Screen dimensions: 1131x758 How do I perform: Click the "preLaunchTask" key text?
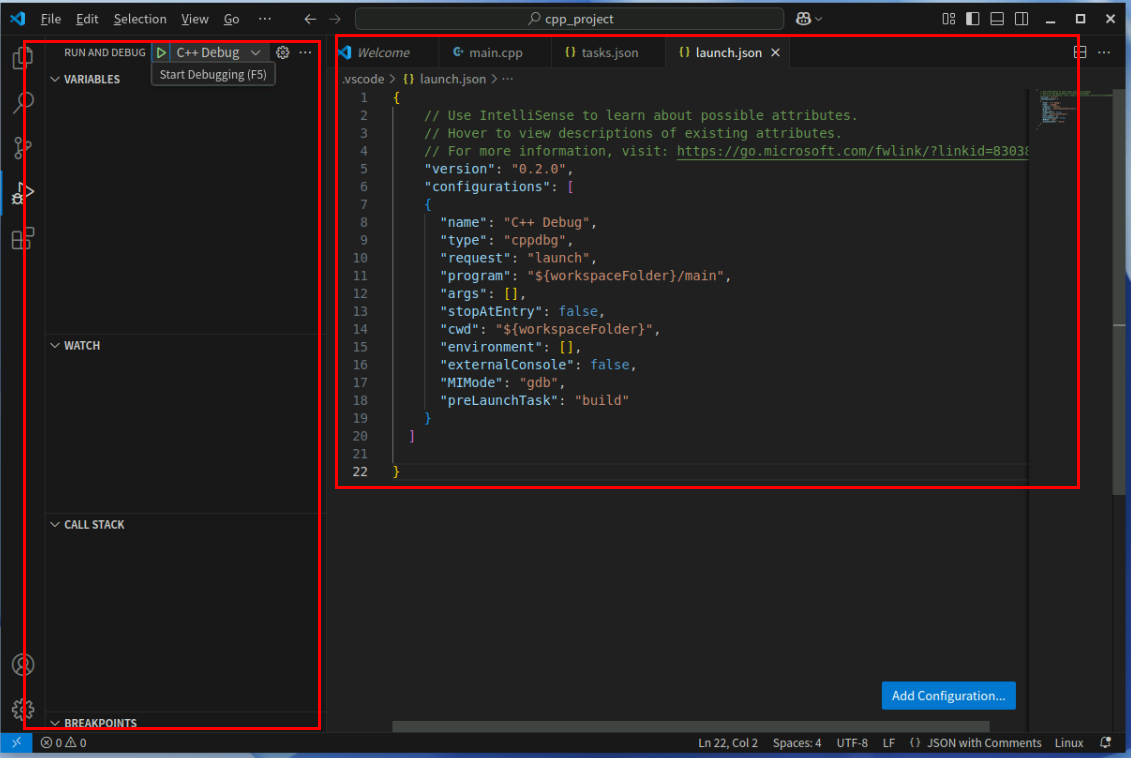(x=500, y=400)
